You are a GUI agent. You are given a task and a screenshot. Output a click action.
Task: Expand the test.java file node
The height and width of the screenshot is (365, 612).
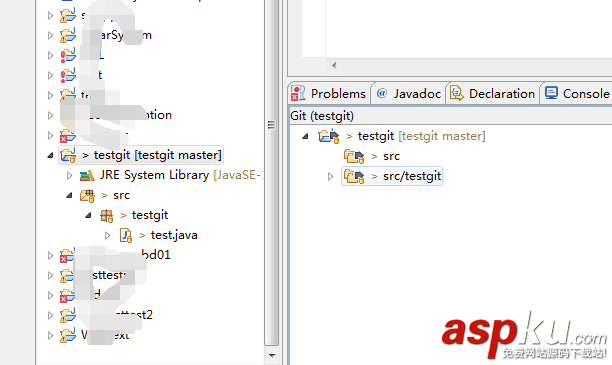pos(107,235)
